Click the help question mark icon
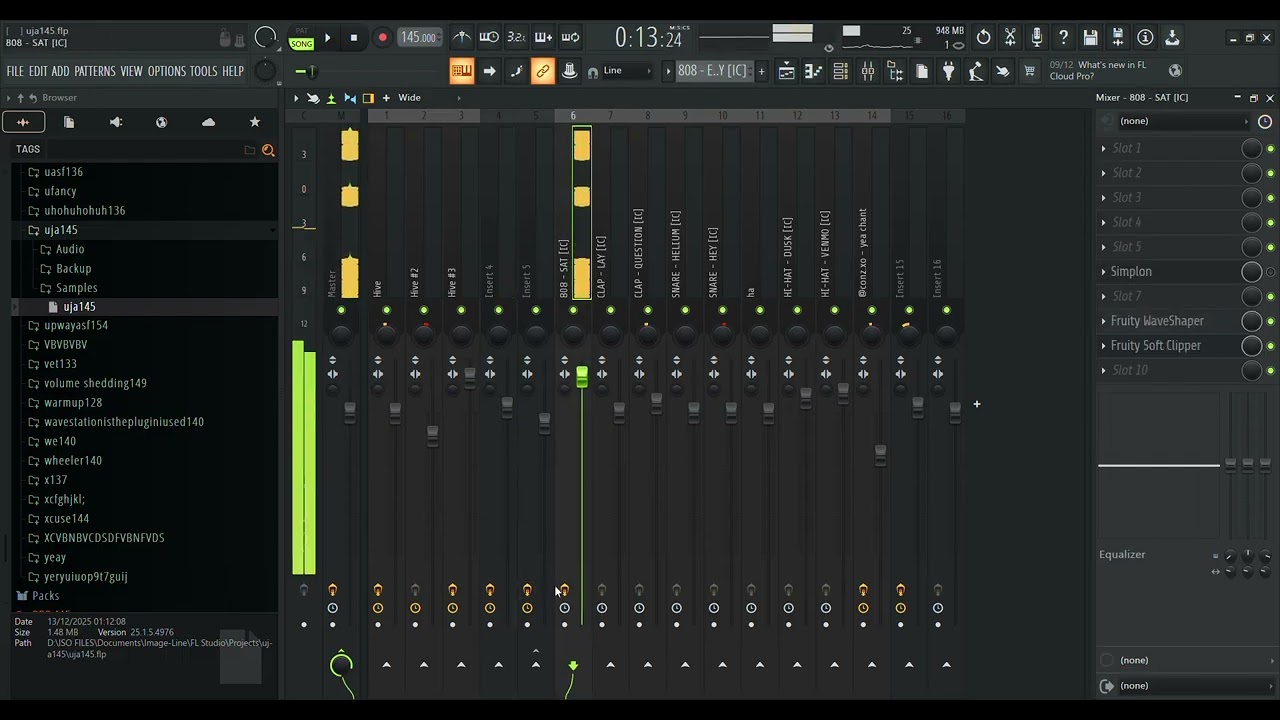 pyautogui.click(x=1064, y=38)
